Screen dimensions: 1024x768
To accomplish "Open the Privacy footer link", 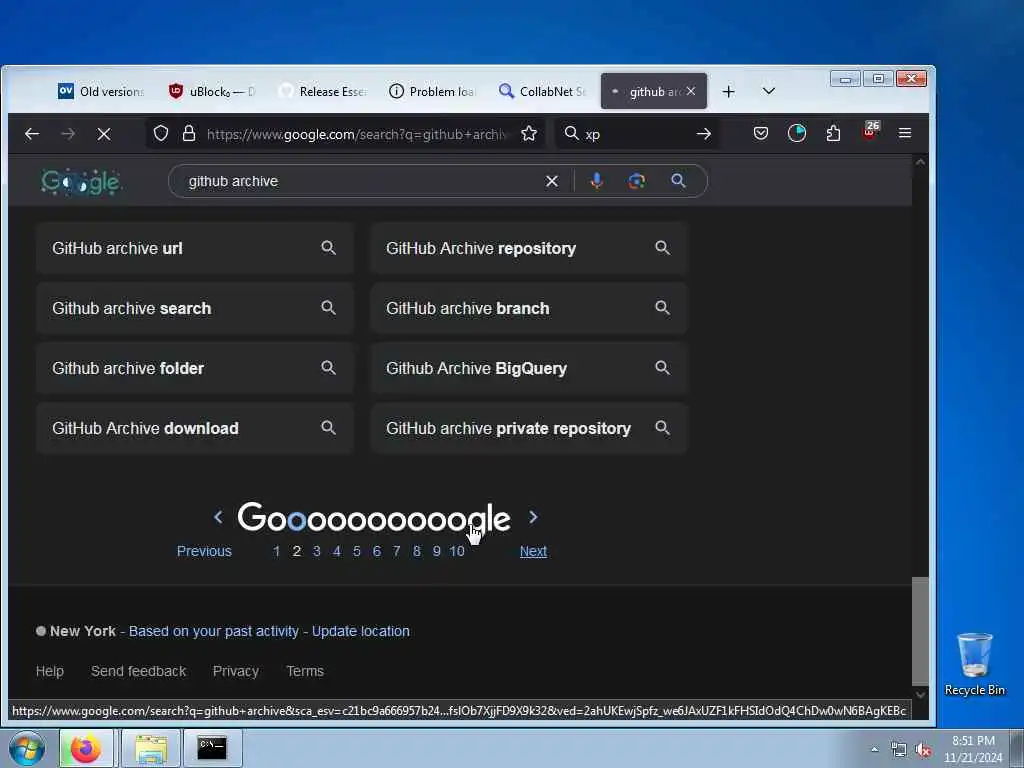I will pos(236,671).
